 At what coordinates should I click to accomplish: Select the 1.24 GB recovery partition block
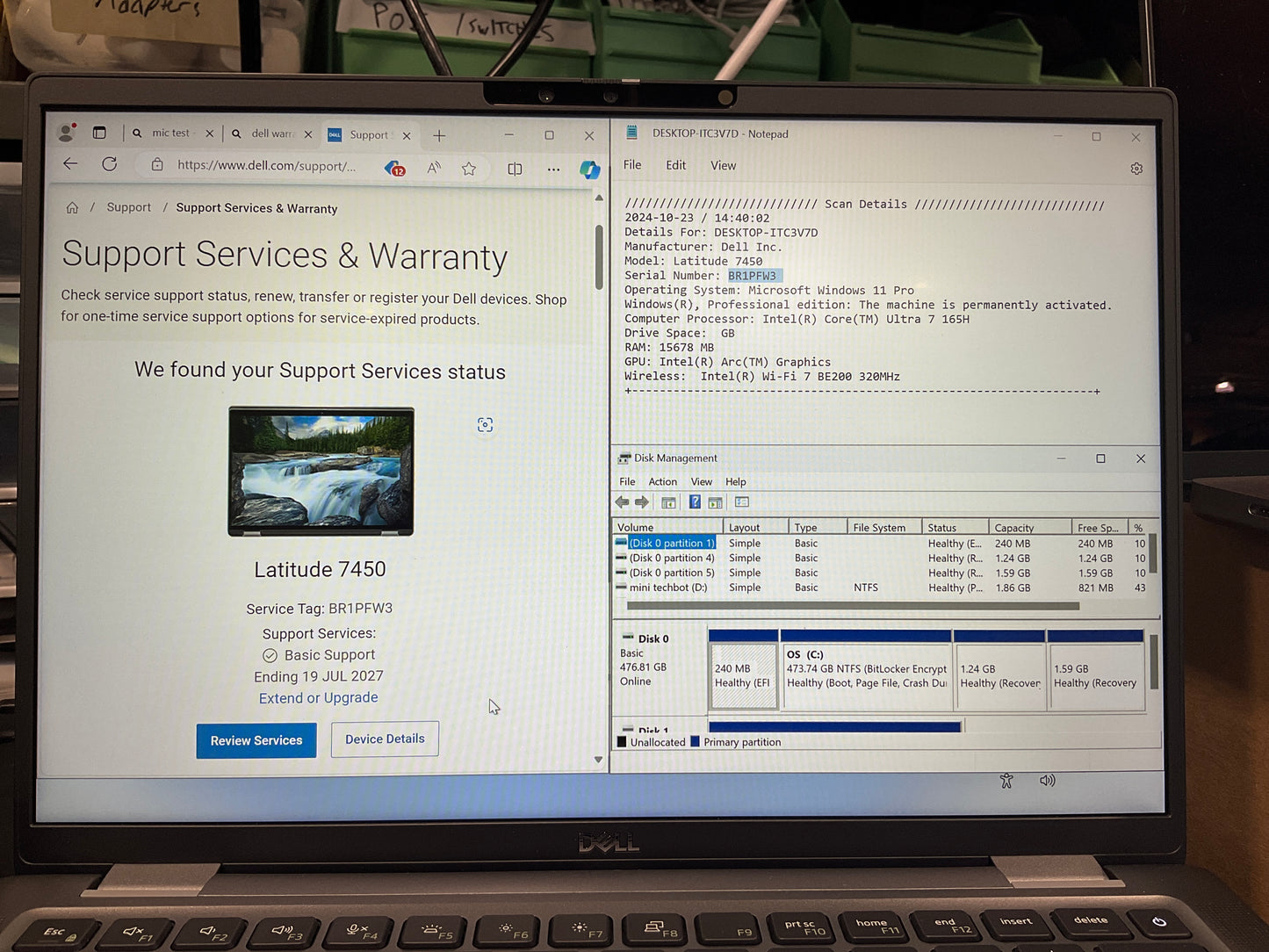tap(999, 669)
